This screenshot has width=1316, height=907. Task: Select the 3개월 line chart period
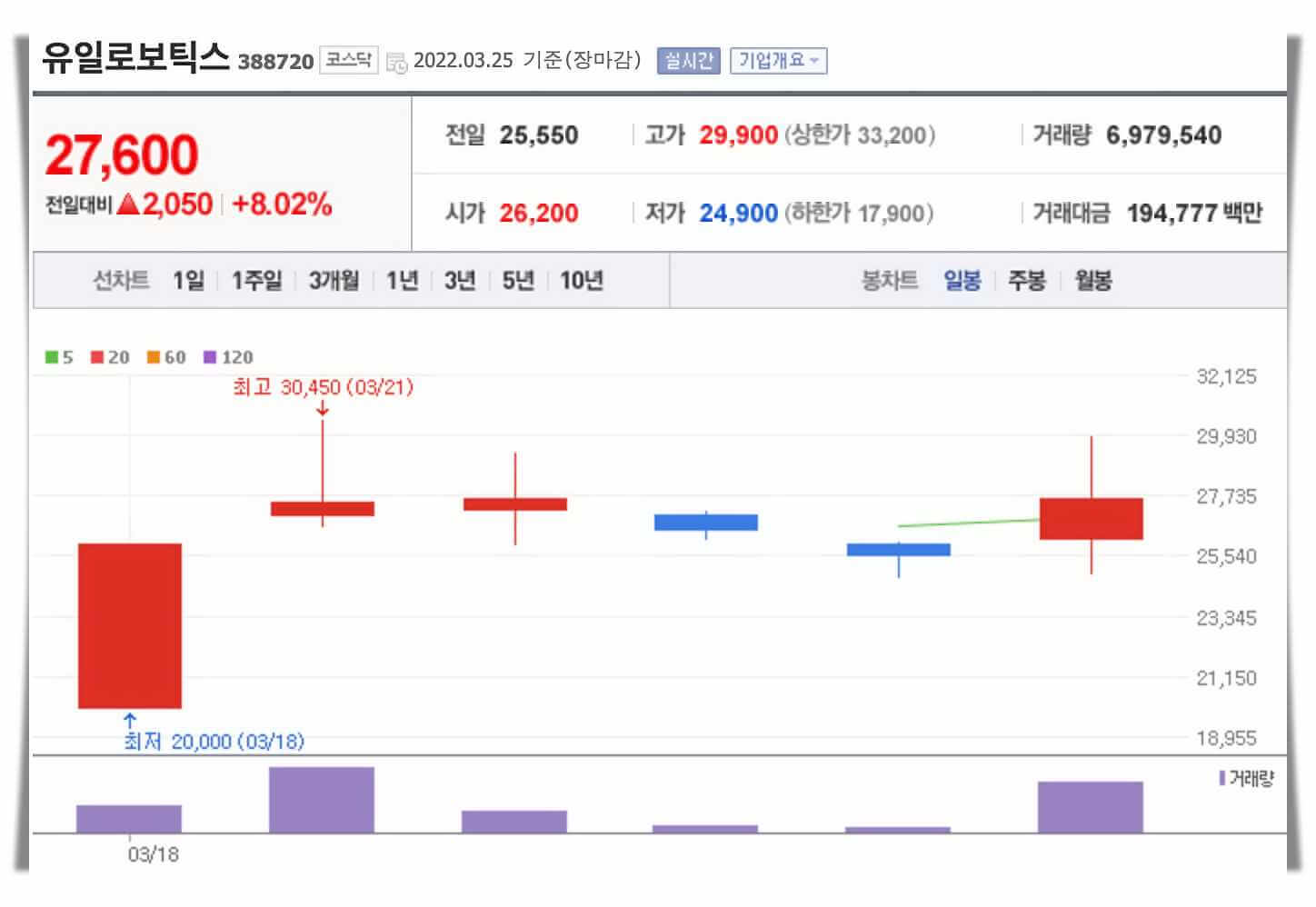334,280
